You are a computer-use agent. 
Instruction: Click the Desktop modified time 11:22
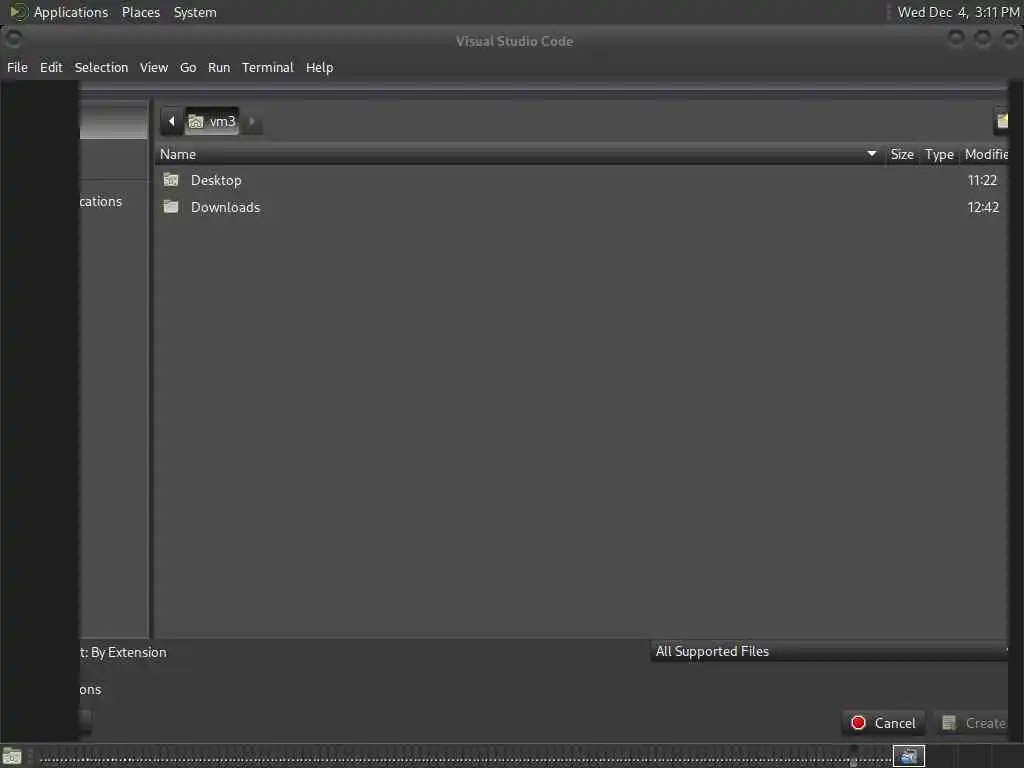pos(982,180)
